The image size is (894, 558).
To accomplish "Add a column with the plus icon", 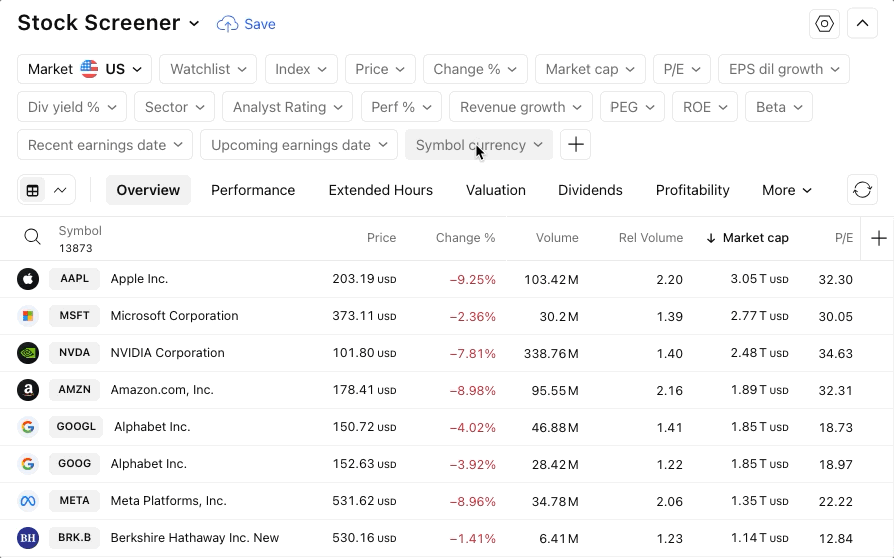I will (878, 238).
